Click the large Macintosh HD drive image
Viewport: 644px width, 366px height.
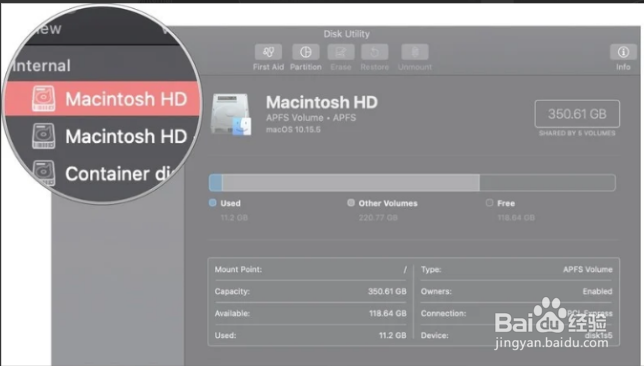click(x=231, y=114)
